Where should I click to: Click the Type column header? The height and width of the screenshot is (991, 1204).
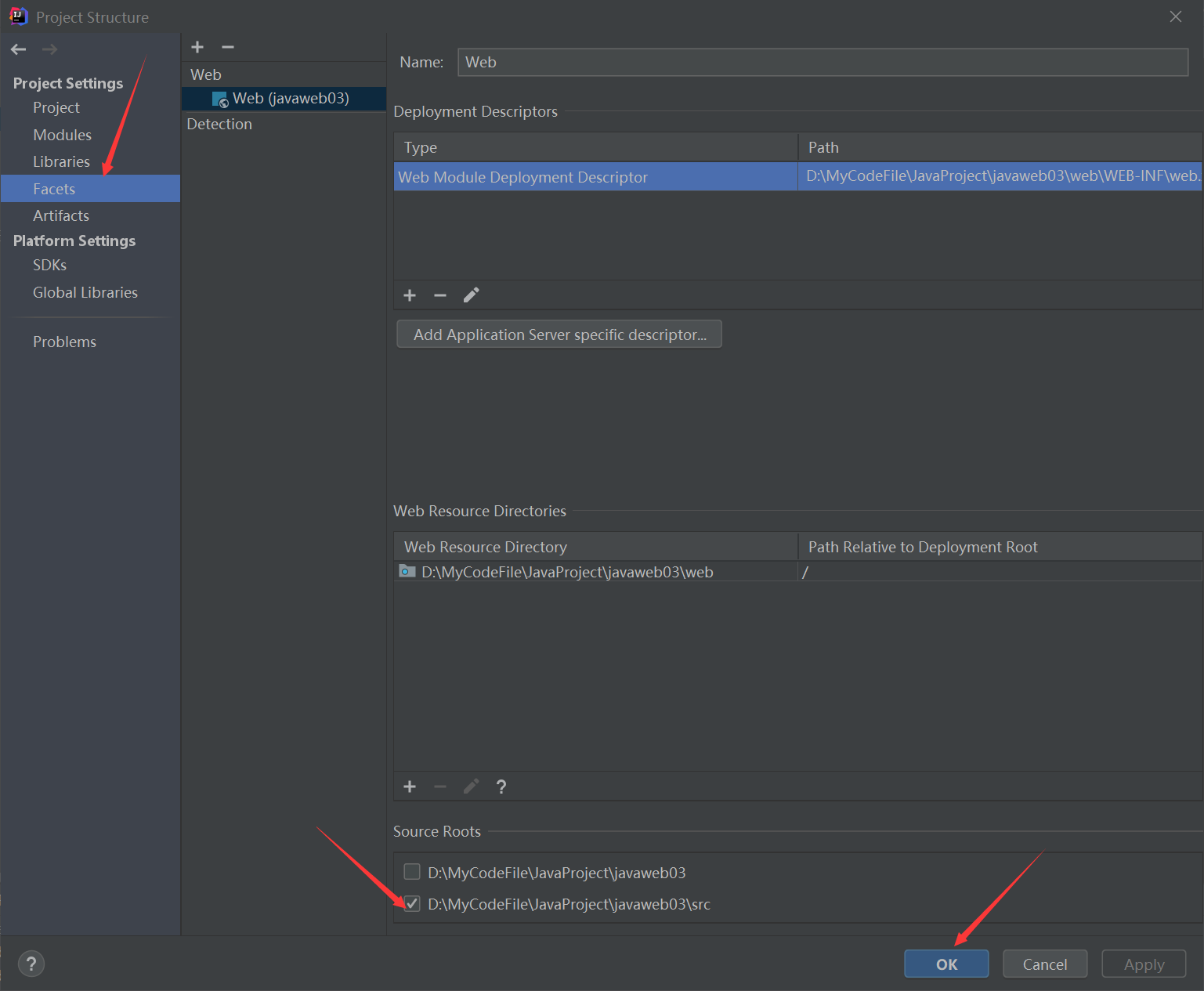click(595, 147)
